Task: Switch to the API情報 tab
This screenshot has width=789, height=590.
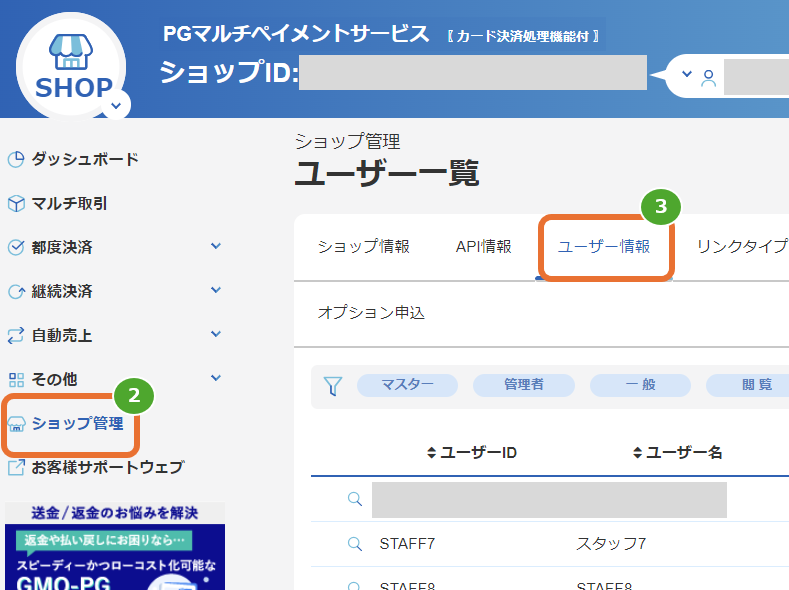Action: tap(484, 246)
